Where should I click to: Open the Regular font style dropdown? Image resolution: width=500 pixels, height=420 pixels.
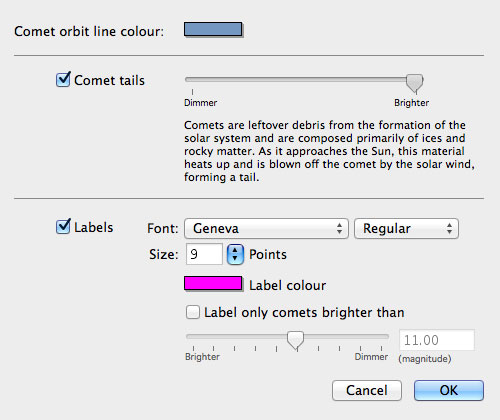coord(406,229)
